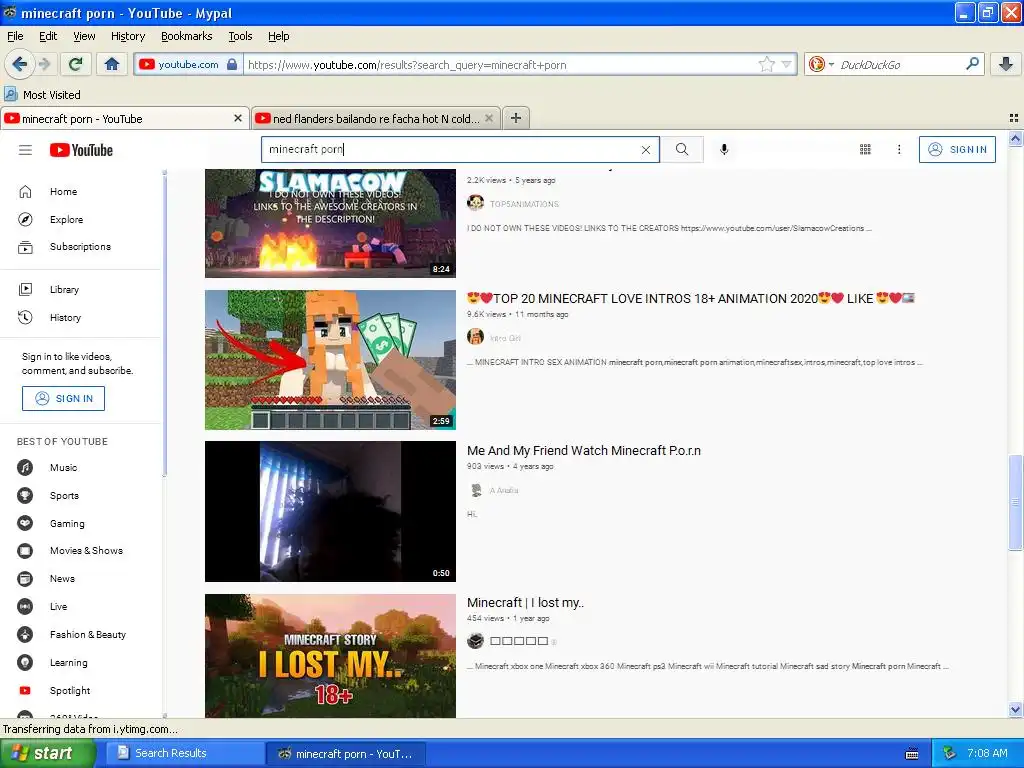The height and width of the screenshot is (768, 1024).
Task: Open the Most Visited bookmarks folder
Action: click(x=42, y=95)
